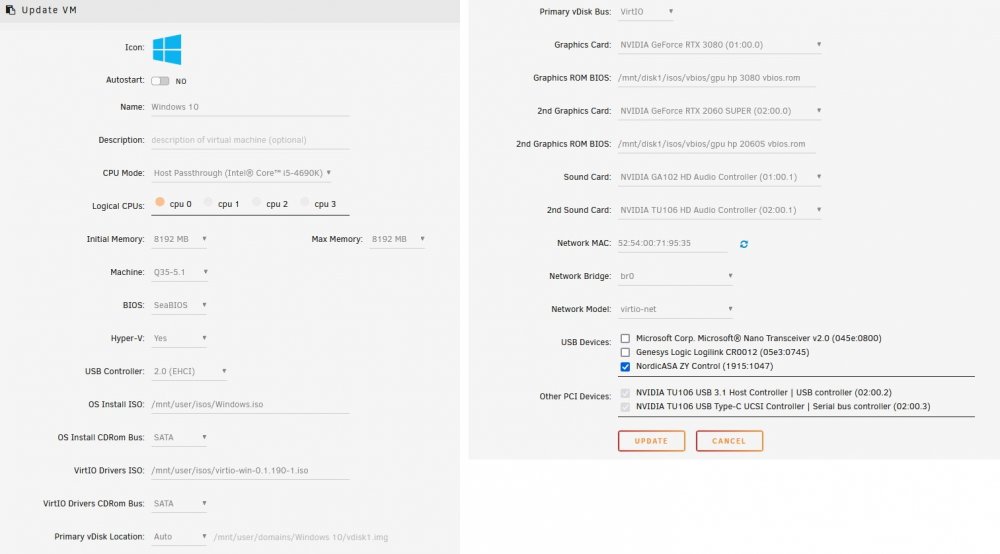Viewport: 1000px width, 554px height.
Task: Open the BIOS dropdown
Action: 179,305
